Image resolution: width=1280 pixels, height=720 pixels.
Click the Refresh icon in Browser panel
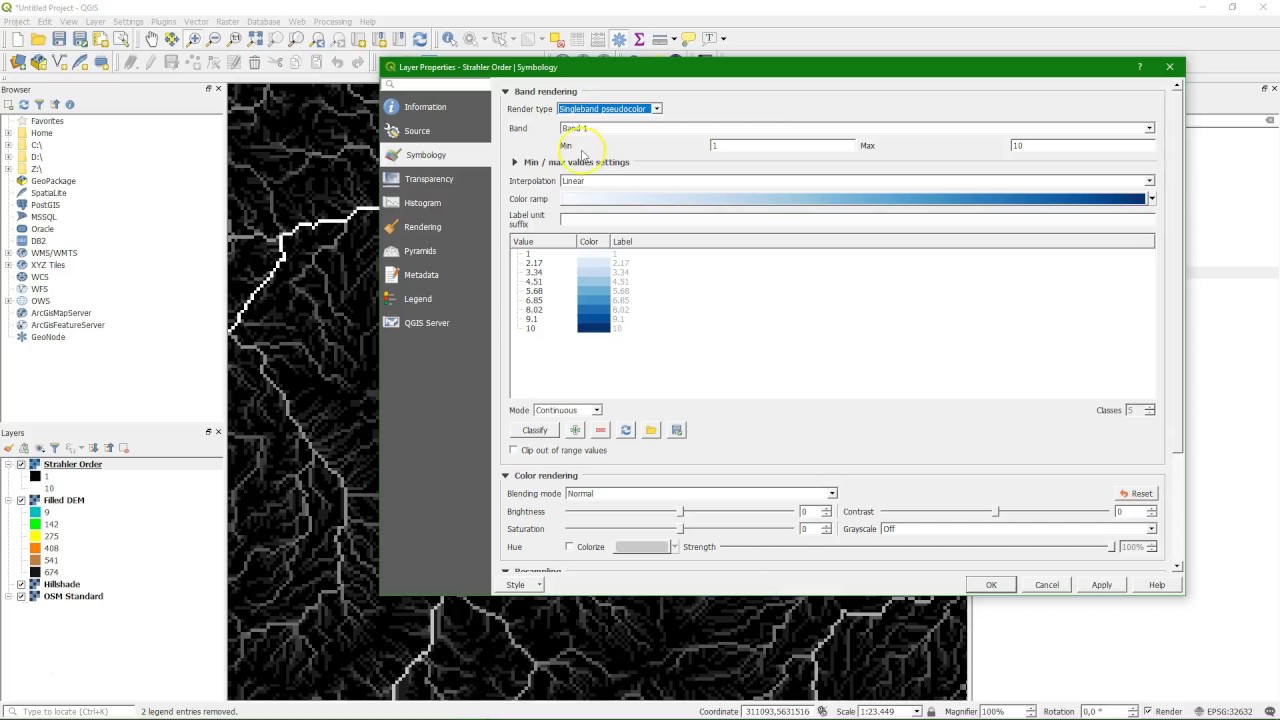click(24, 104)
